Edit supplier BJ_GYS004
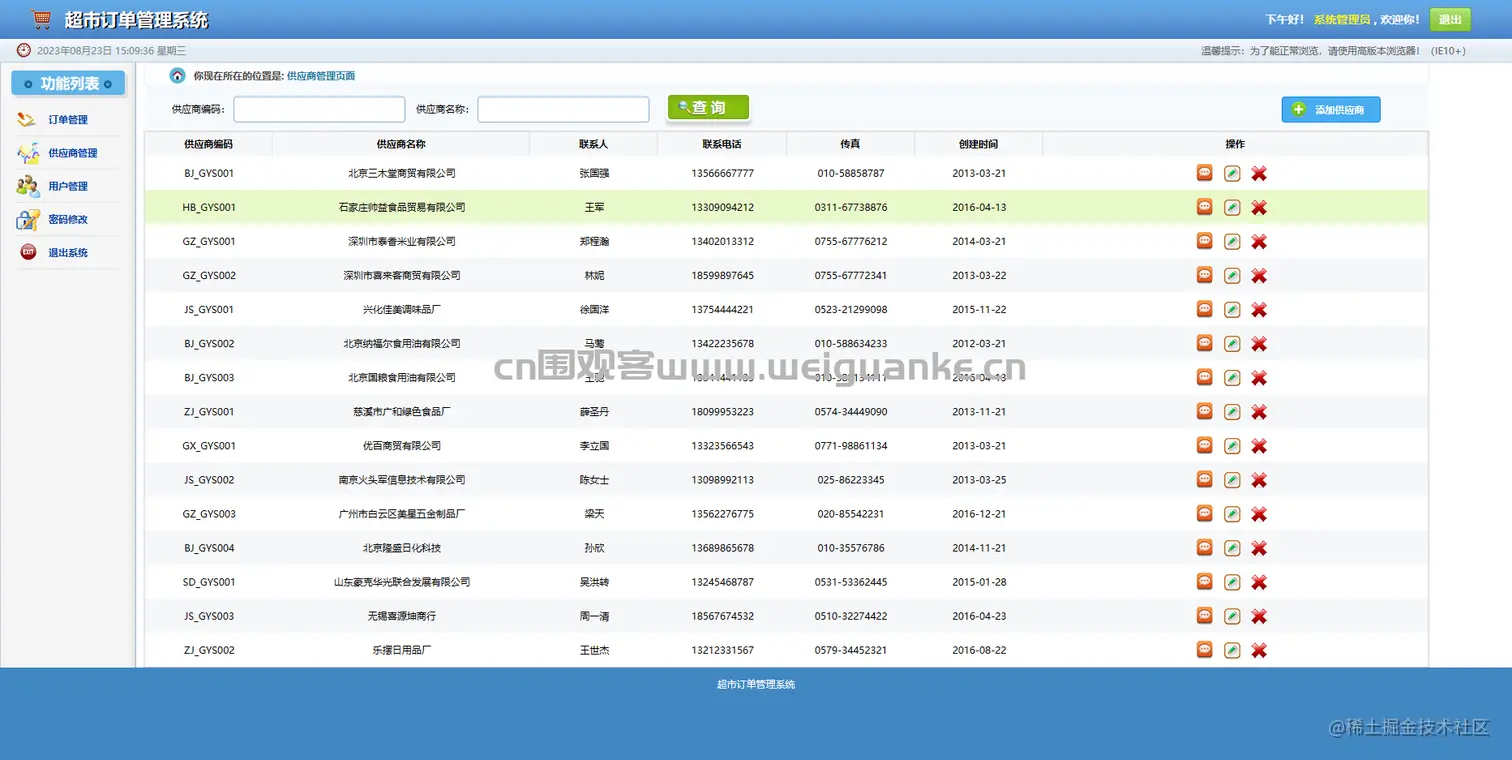The width and height of the screenshot is (1512, 760). pos(1232,547)
